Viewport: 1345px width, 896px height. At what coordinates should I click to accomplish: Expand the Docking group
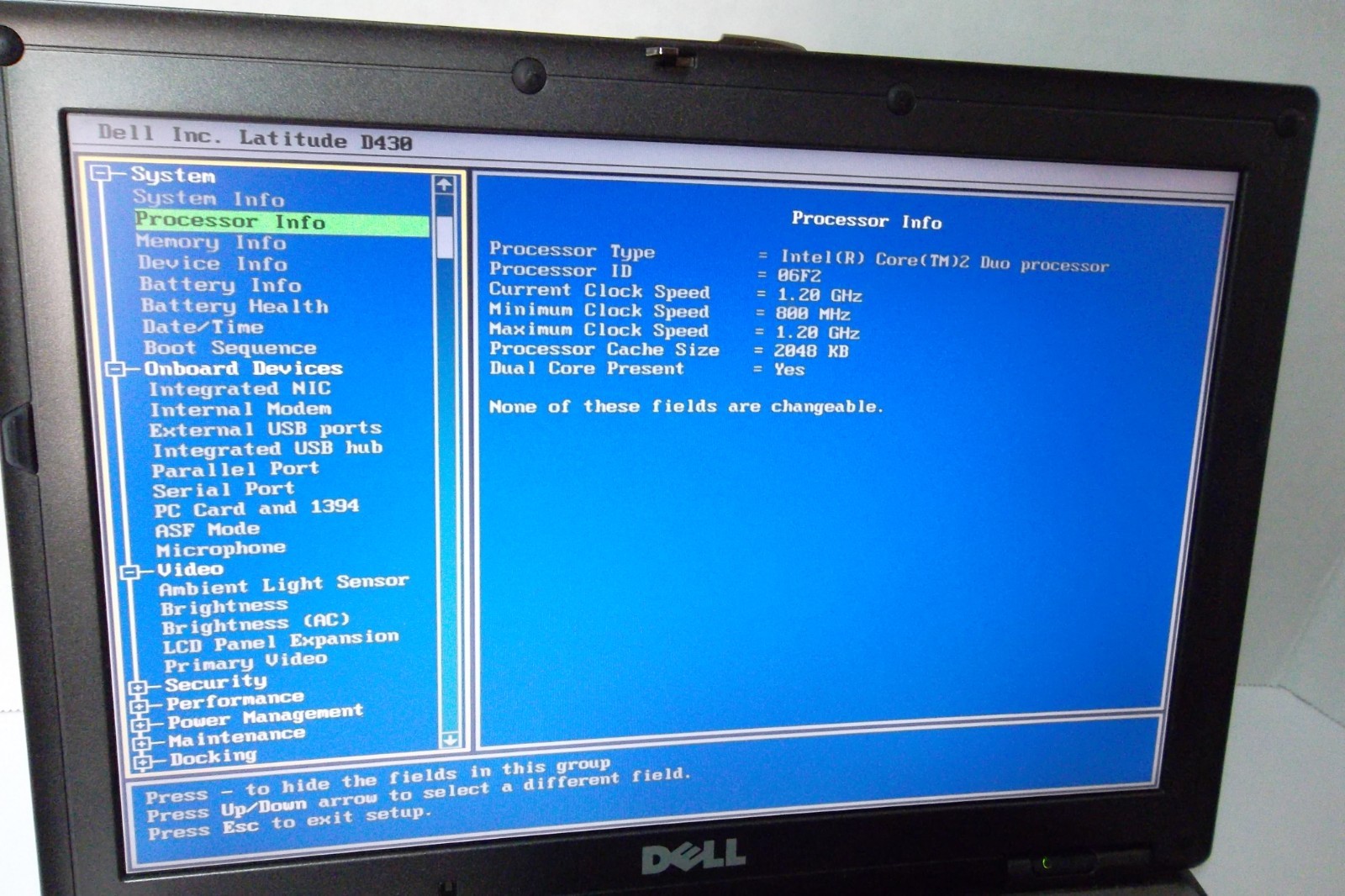pos(143,763)
